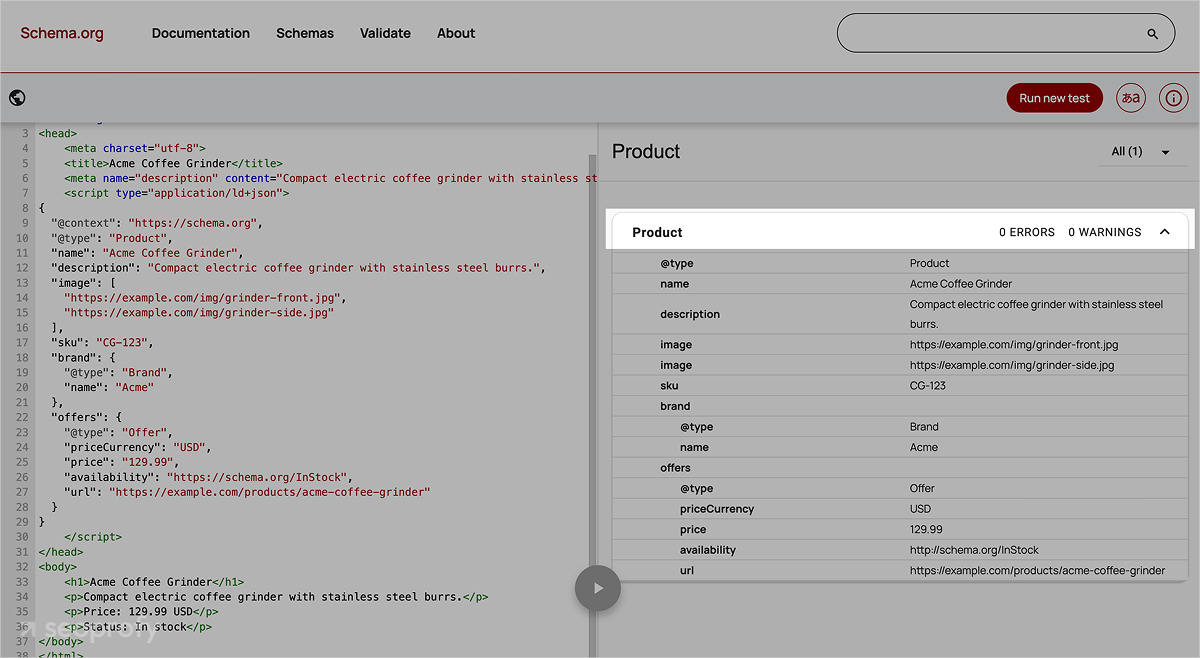Click the Schema.org logo
The image size is (1200, 658).
click(x=61, y=32)
